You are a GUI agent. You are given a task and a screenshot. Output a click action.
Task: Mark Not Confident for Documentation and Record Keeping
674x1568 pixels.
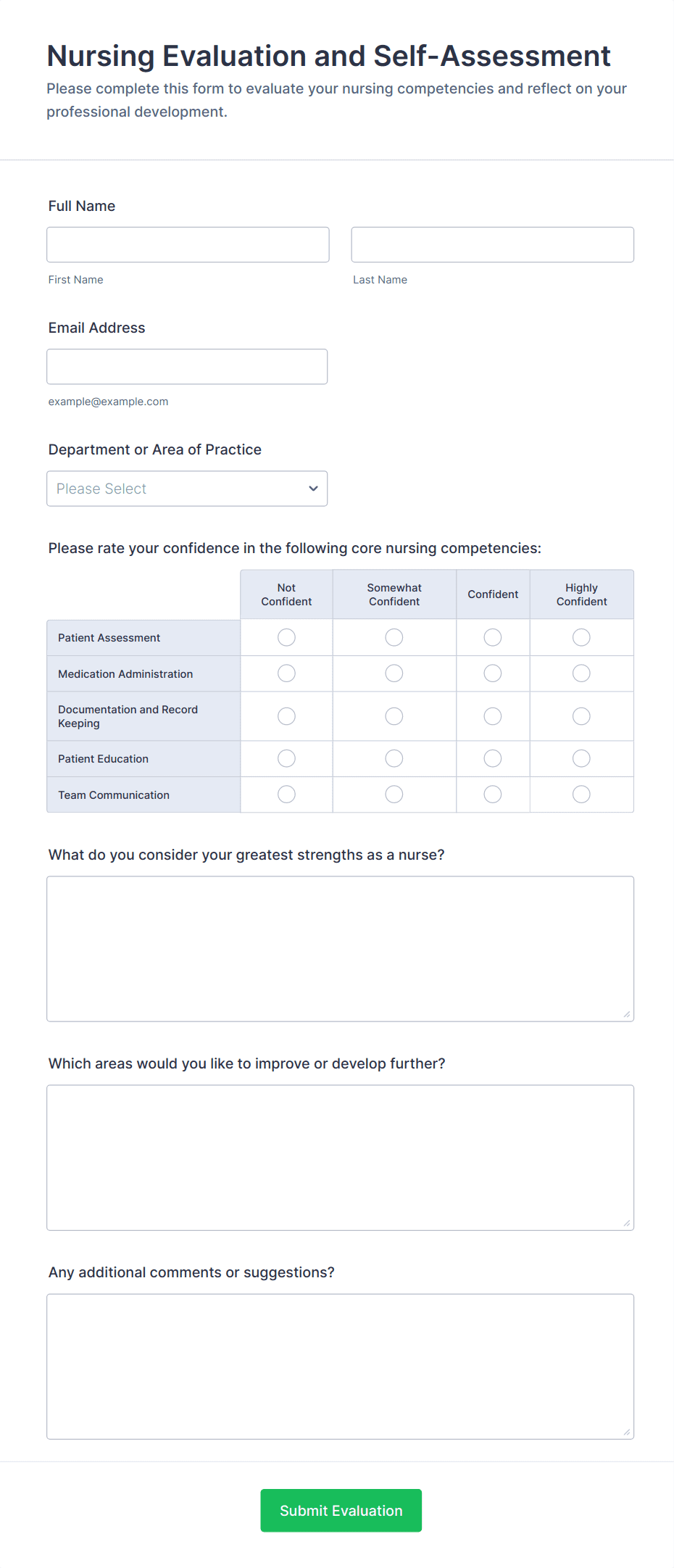pyautogui.click(x=286, y=715)
